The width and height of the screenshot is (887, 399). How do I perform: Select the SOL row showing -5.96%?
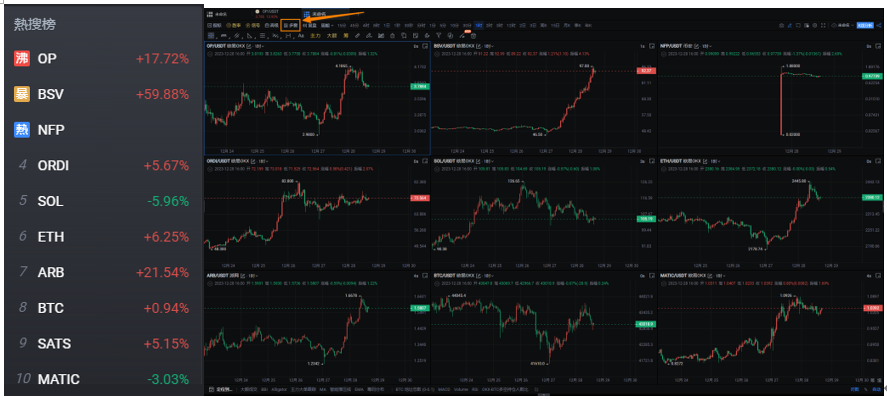coord(104,201)
